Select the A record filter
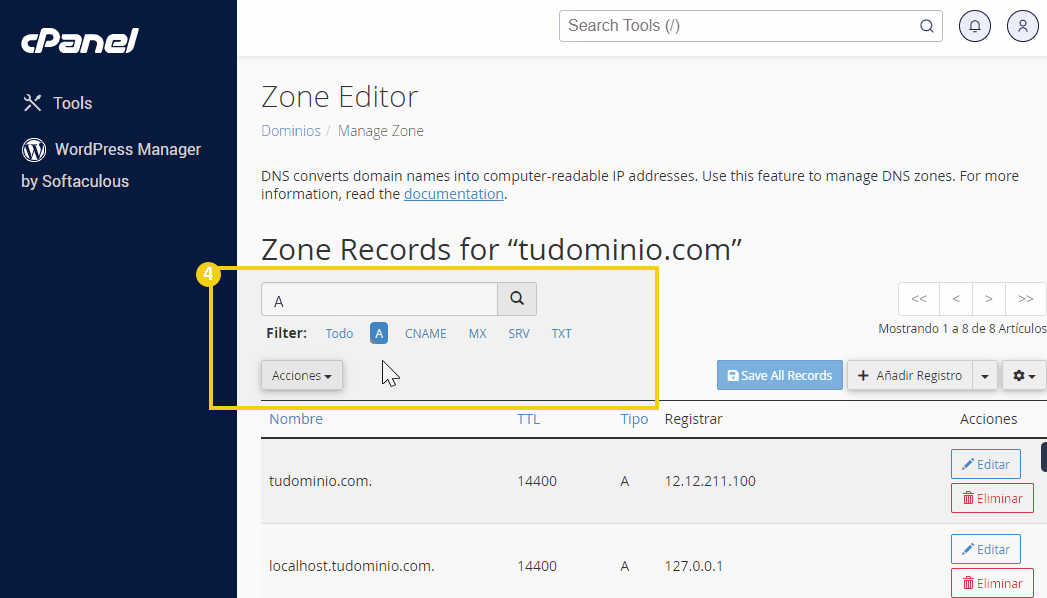The image size is (1047, 598). pos(379,334)
